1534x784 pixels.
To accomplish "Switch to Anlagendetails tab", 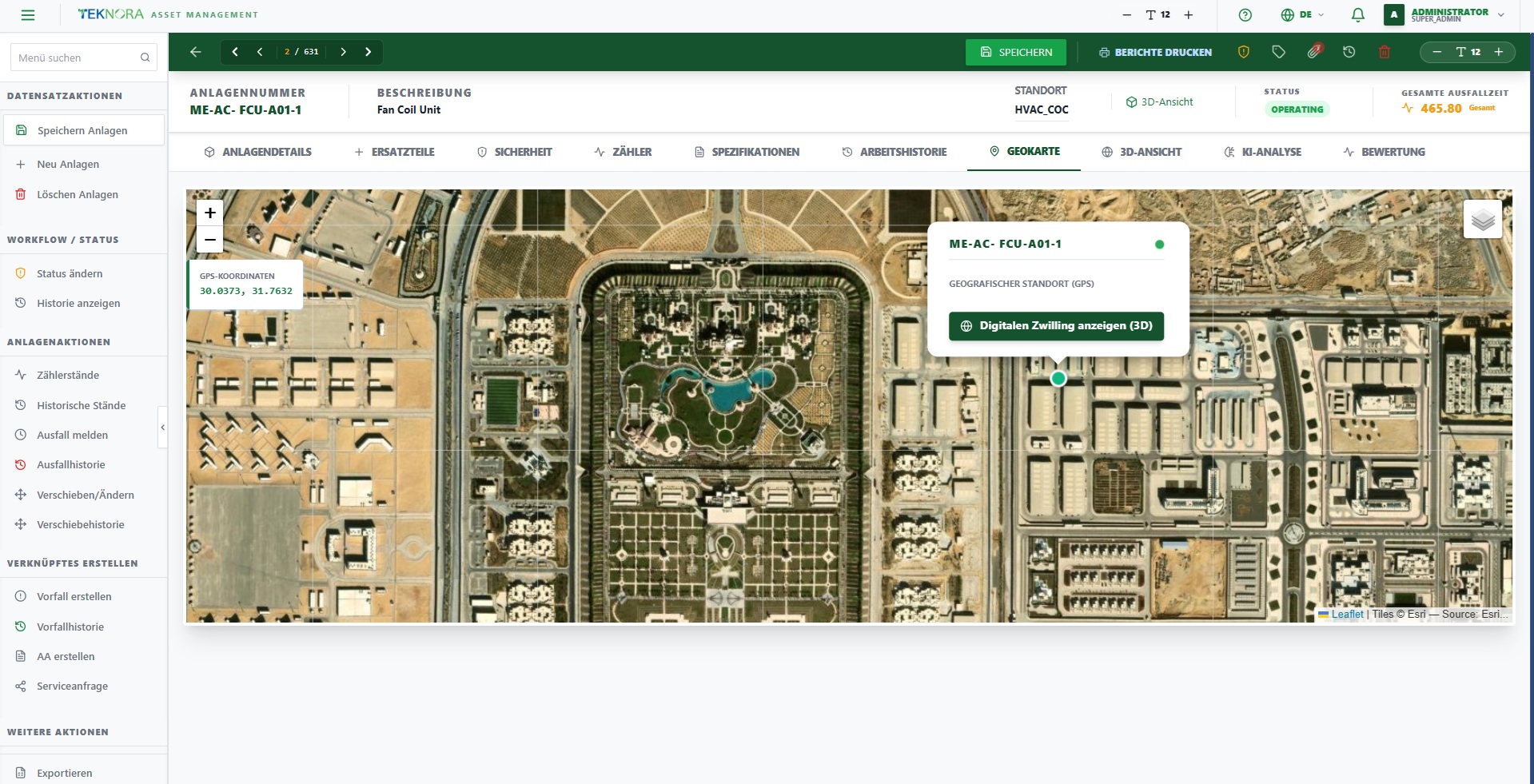I will 257,152.
